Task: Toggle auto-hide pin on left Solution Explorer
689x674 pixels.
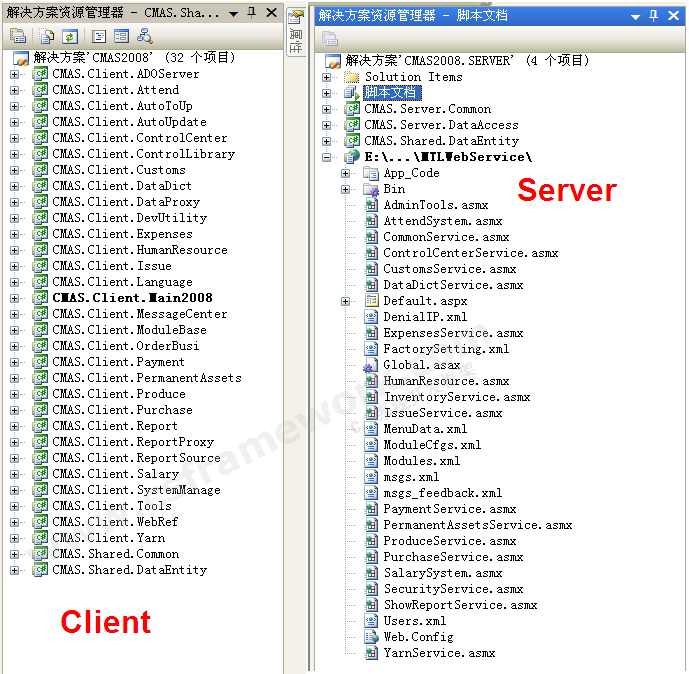Action: coord(250,13)
